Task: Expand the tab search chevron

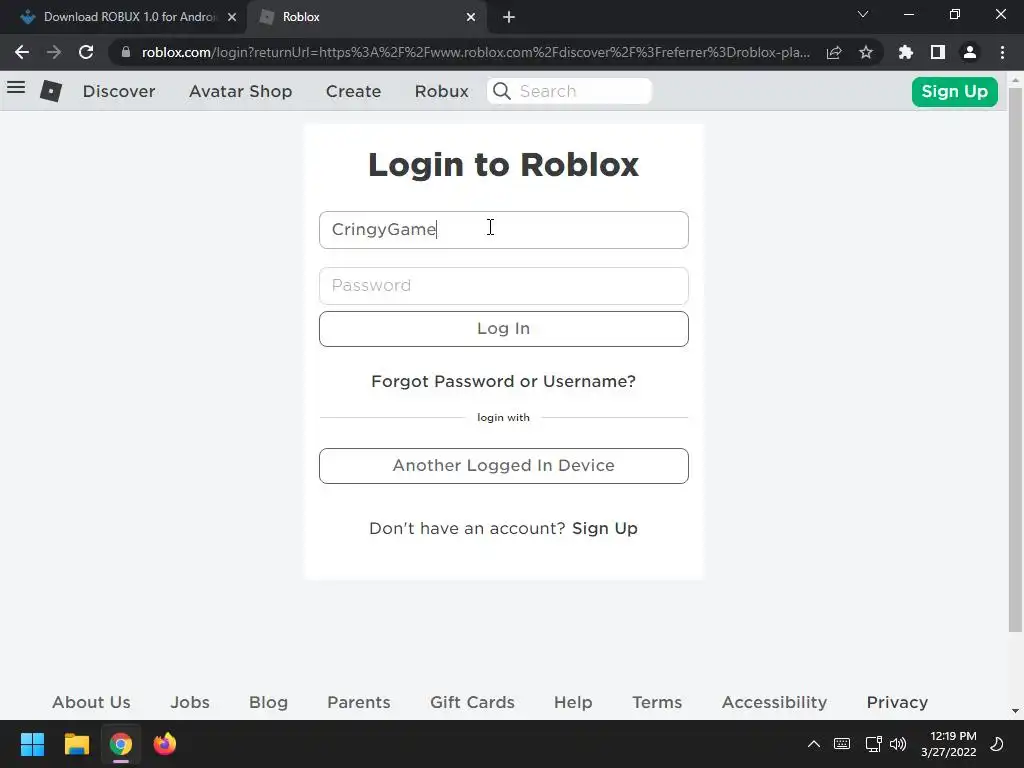Action: click(863, 14)
